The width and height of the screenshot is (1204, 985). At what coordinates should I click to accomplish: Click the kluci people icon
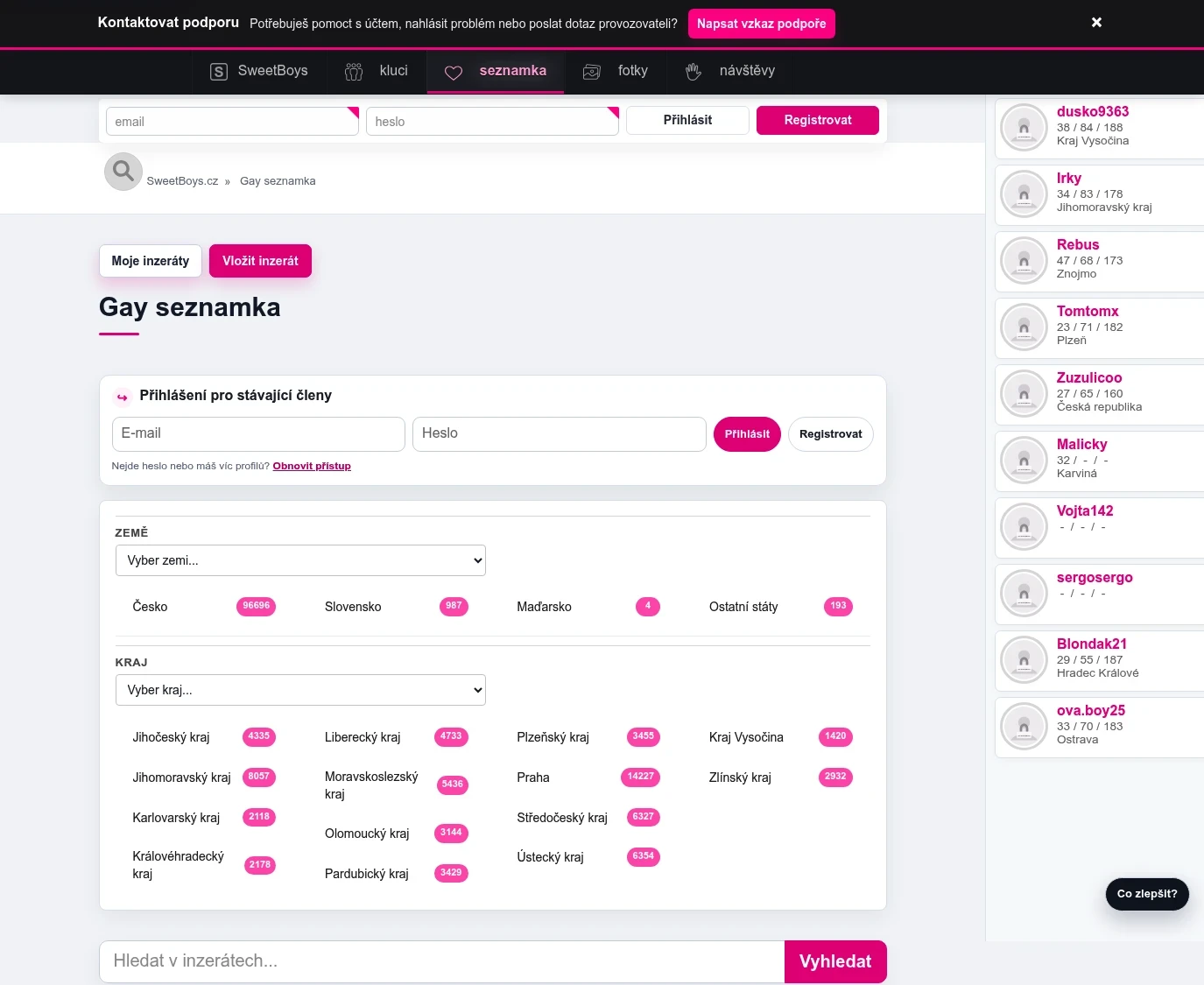point(354,72)
